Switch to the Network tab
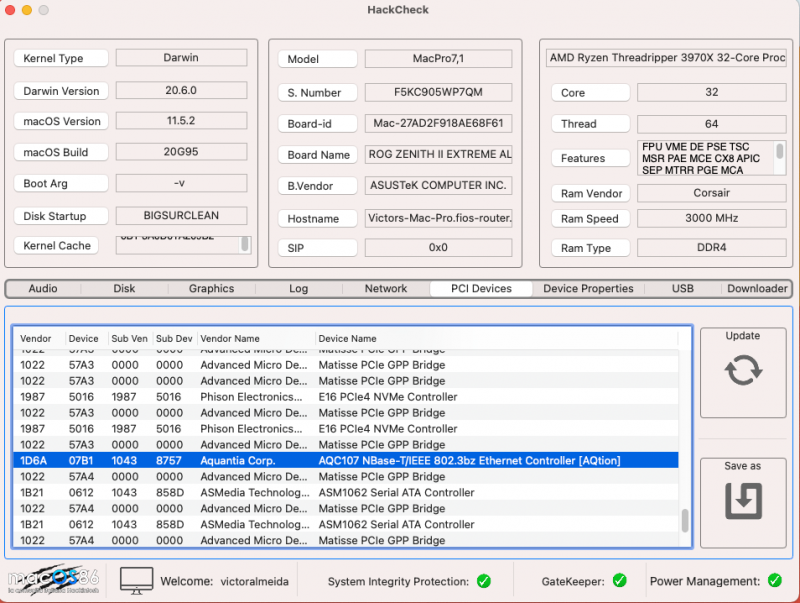 click(385, 288)
